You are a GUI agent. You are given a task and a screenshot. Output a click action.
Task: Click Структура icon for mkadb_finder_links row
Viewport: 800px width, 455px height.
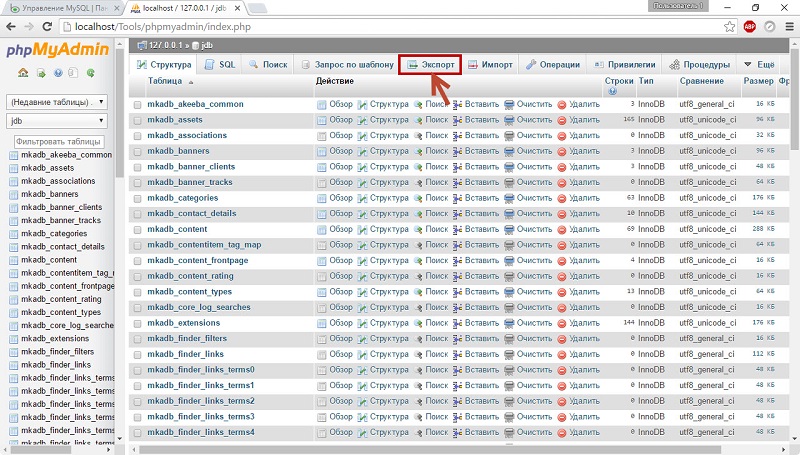362,355
